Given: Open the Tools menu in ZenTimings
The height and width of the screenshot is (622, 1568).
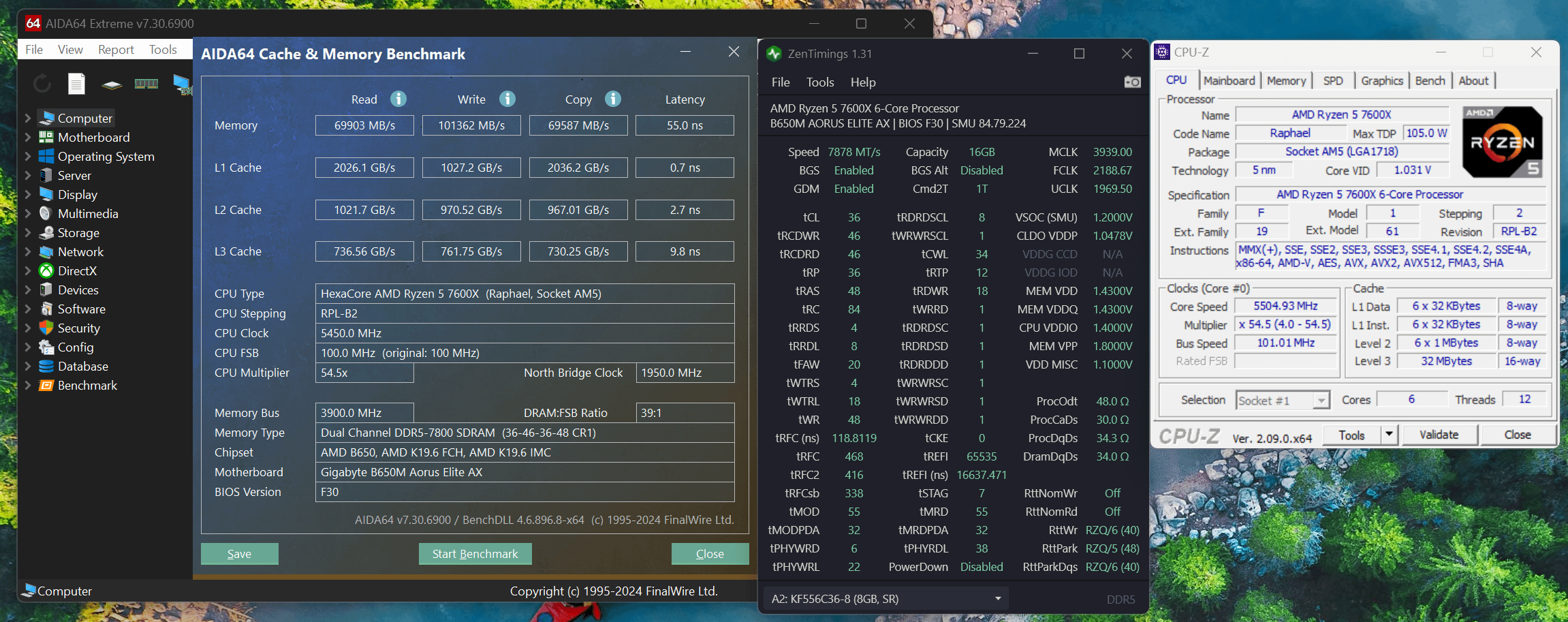Looking at the screenshot, I should tap(820, 82).
